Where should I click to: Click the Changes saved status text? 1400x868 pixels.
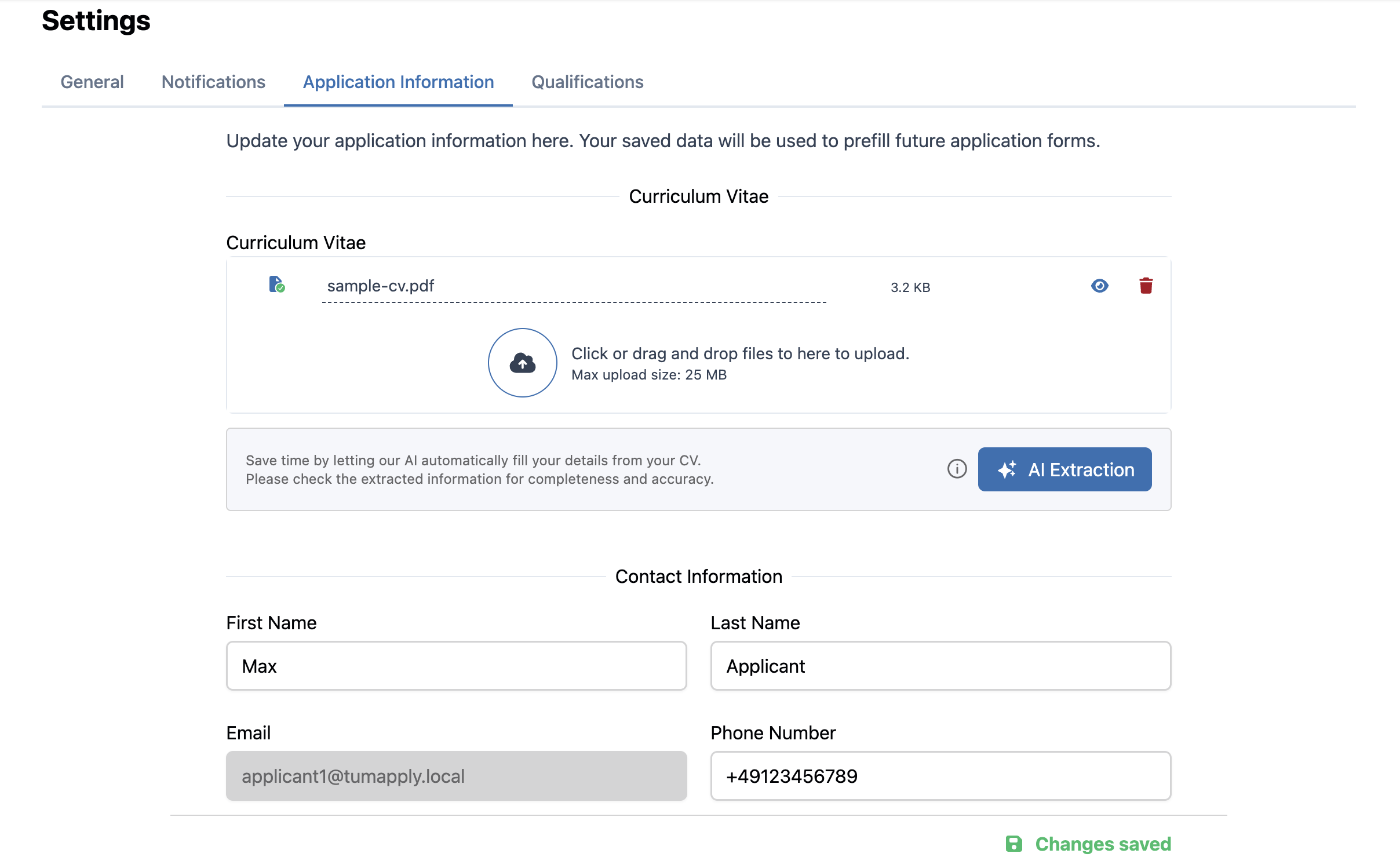[1103, 844]
